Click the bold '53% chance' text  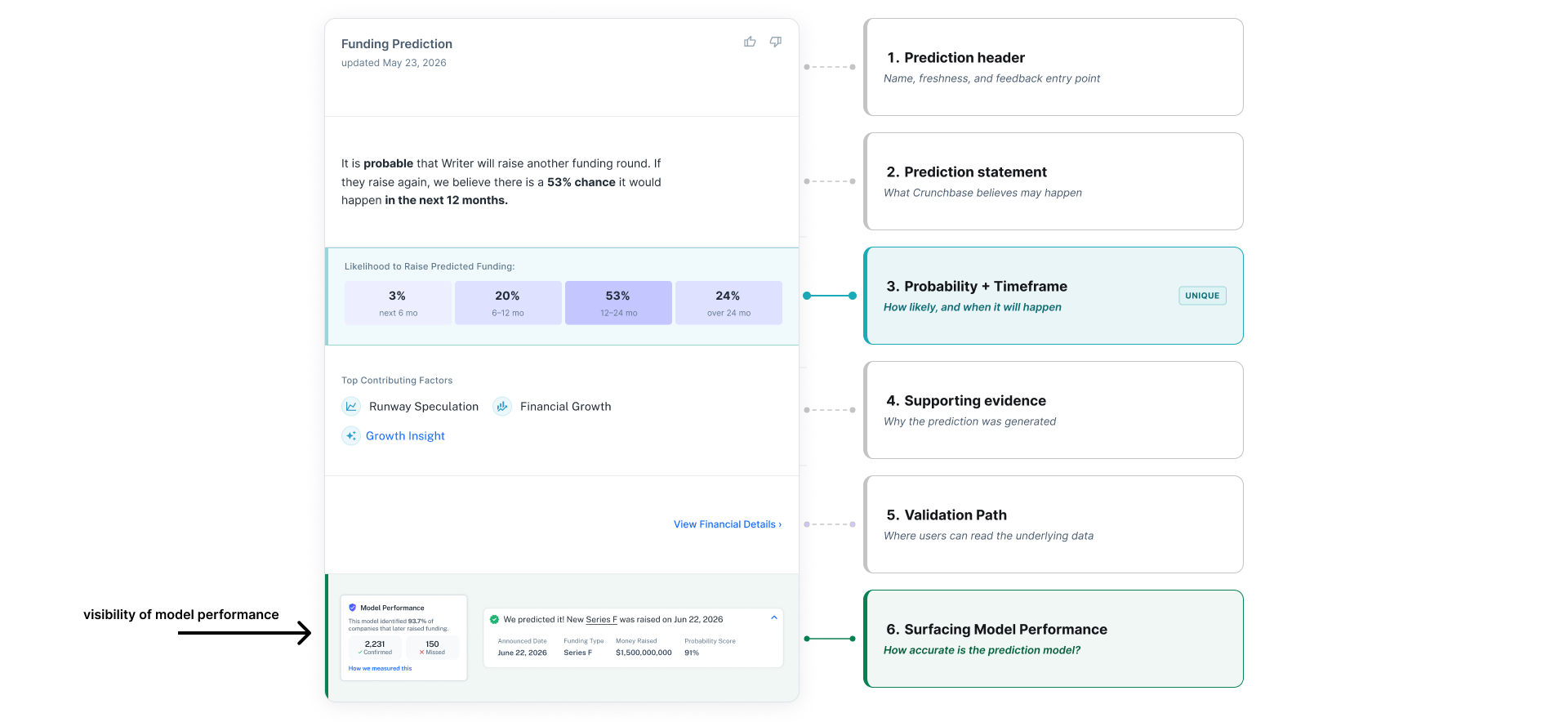click(581, 182)
